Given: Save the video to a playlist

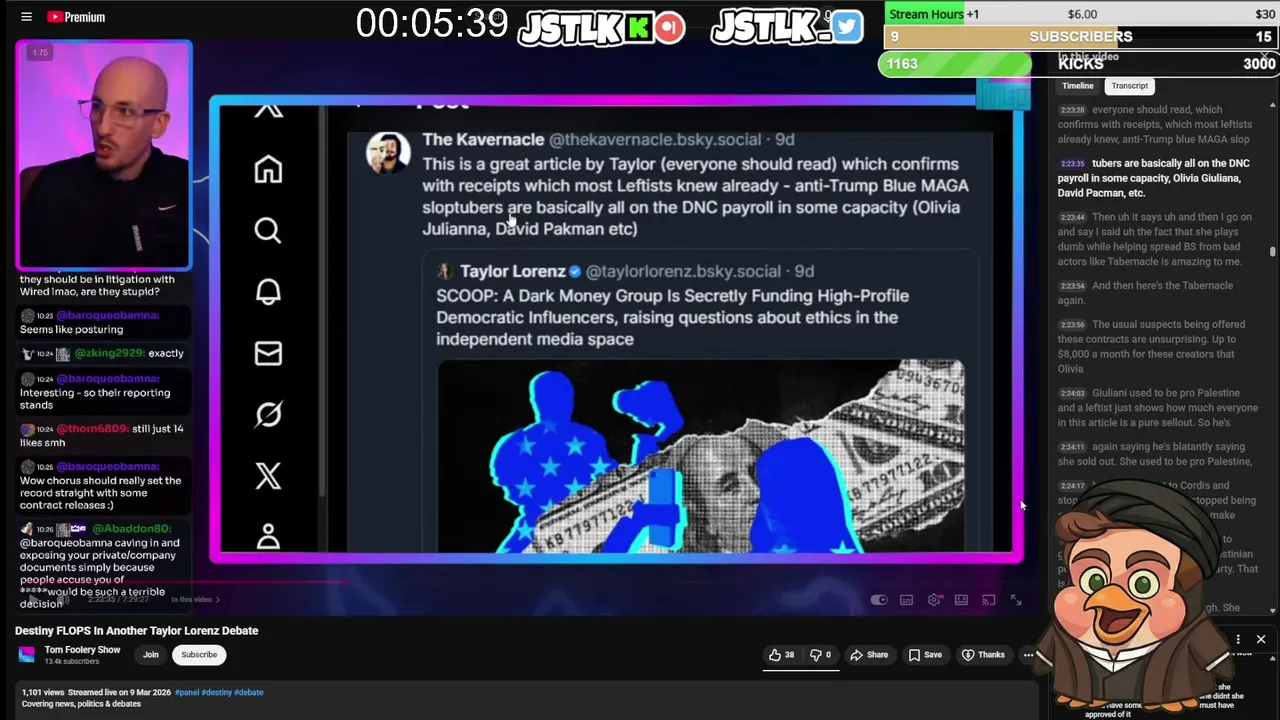Looking at the screenshot, I should coord(925,655).
